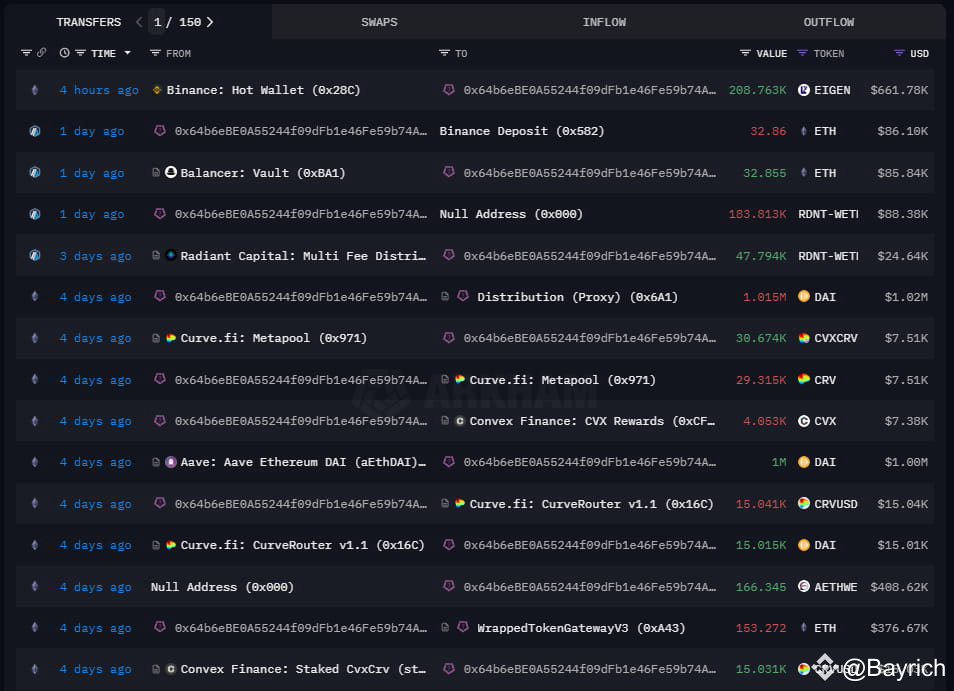Click the AETHWE token icon

[804, 586]
